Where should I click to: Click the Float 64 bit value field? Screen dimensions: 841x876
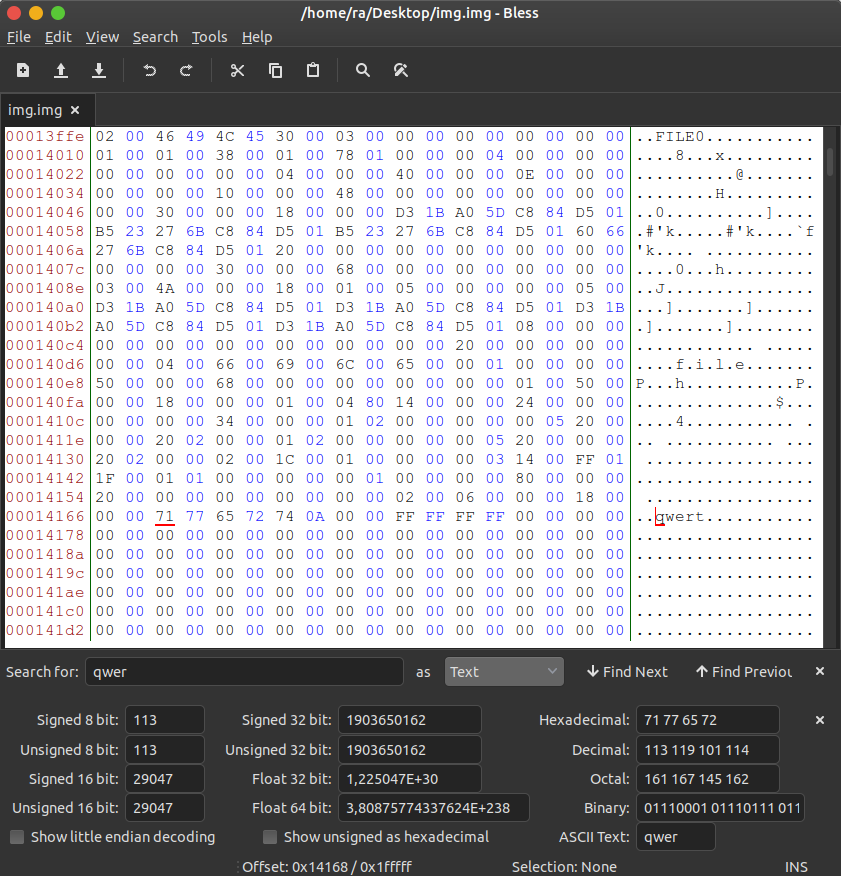434,808
